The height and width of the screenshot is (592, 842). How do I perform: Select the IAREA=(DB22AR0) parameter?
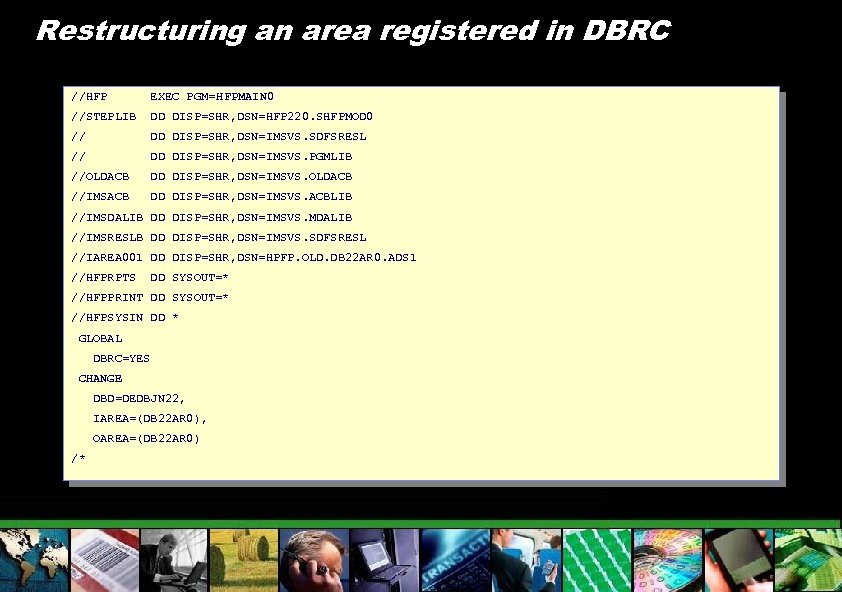click(x=149, y=418)
